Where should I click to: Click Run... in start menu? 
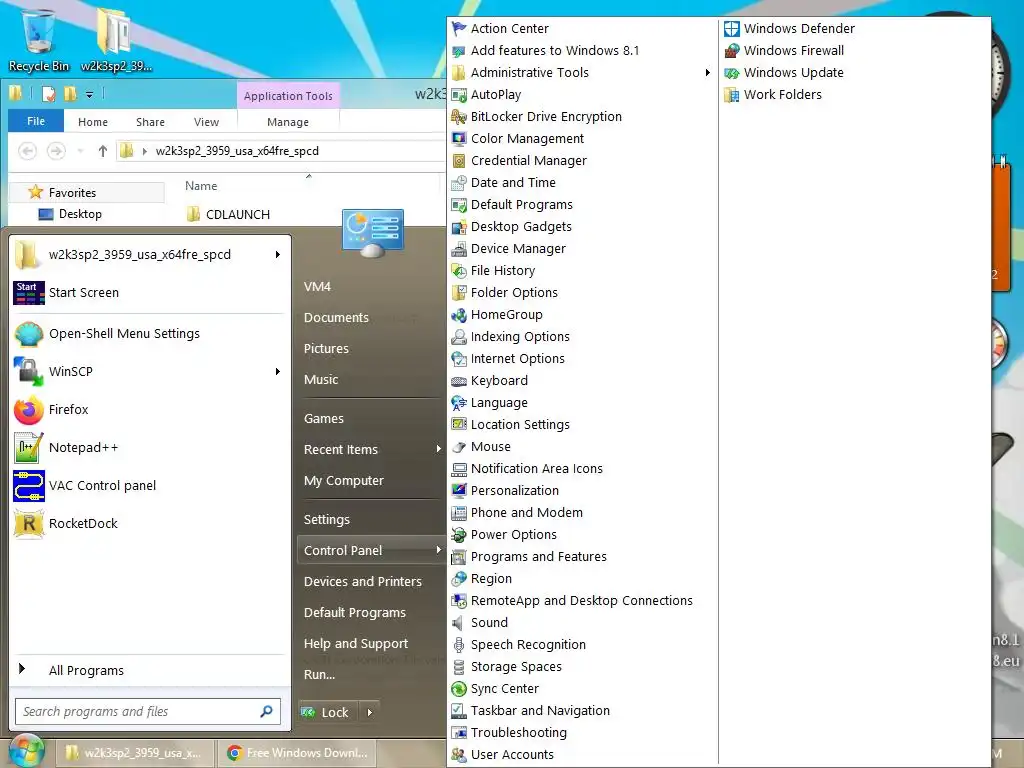[319, 675]
